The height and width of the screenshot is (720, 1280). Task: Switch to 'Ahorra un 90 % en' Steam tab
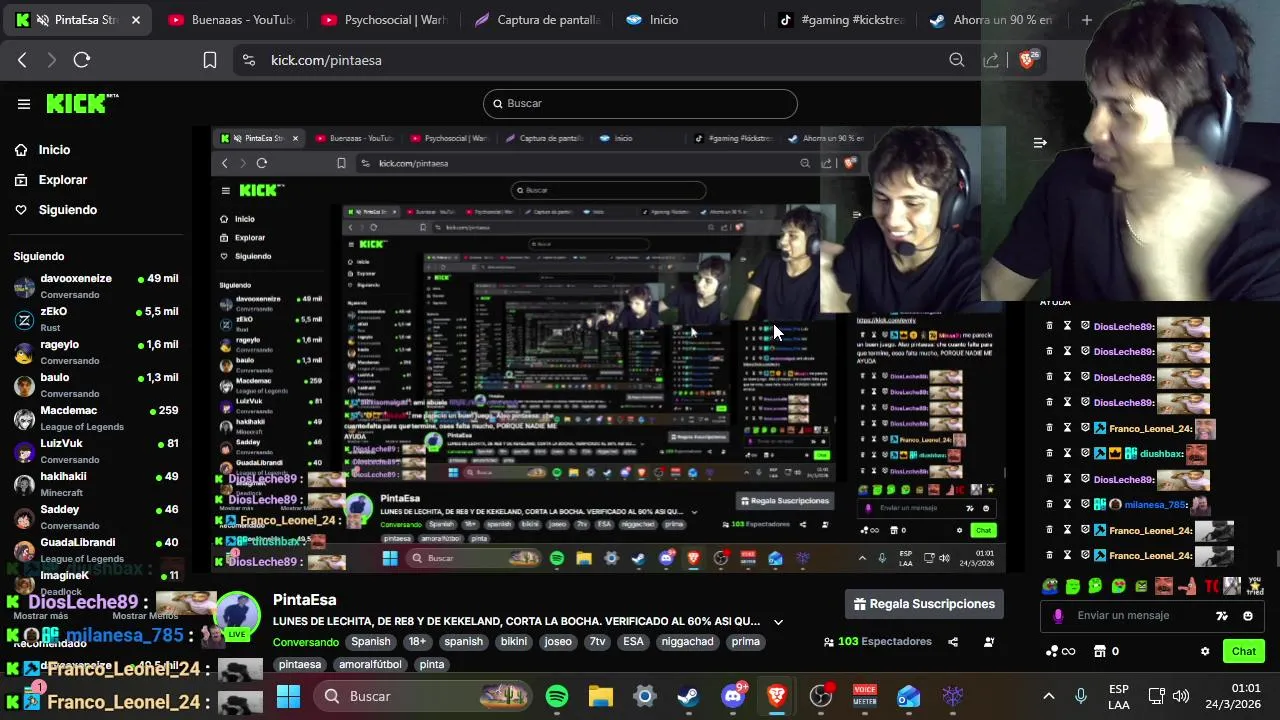click(x=992, y=20)
